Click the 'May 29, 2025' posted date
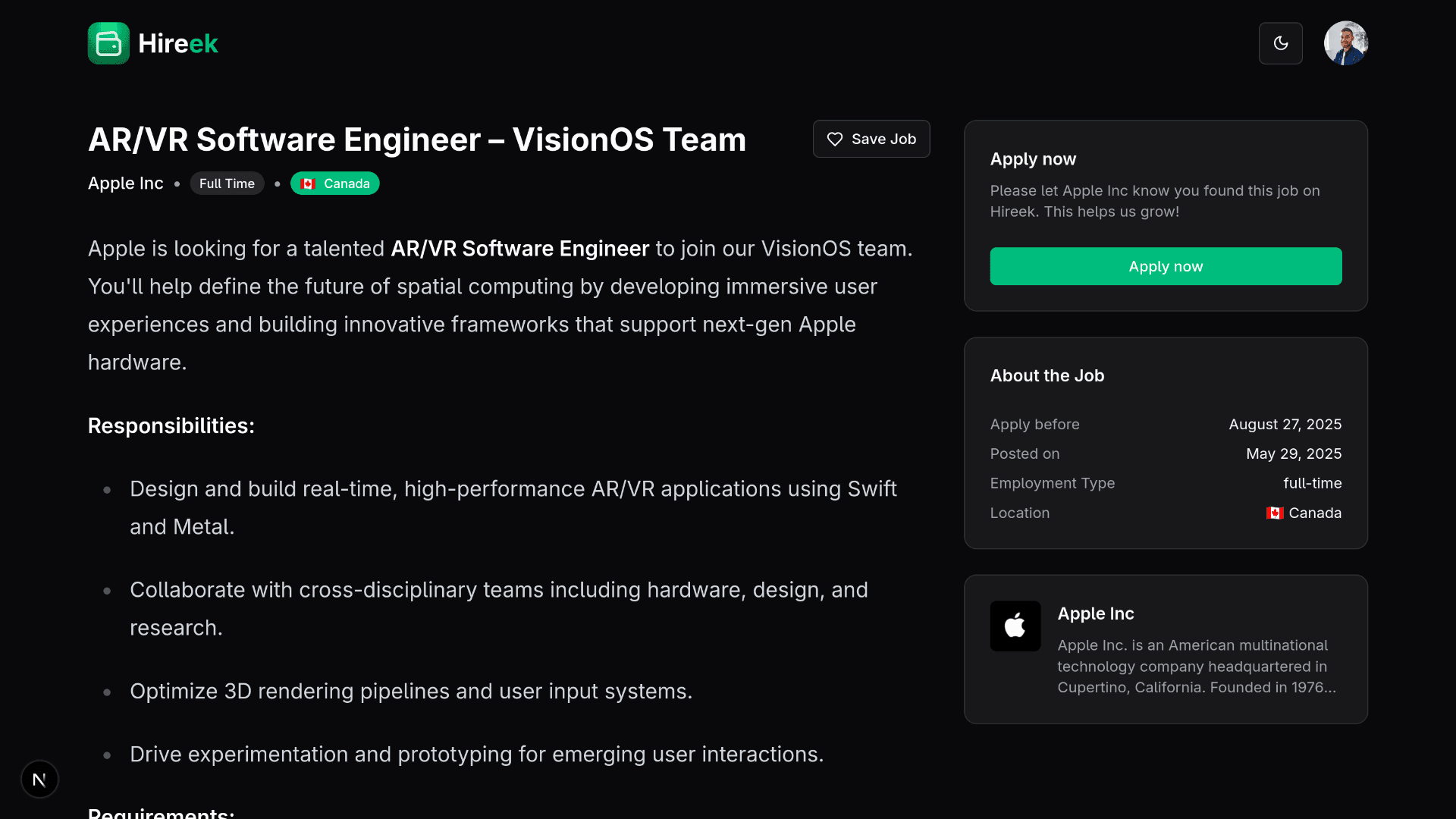Viewport: 1456px width, 819px height. pyautogui.click(x=1294, y=454)
